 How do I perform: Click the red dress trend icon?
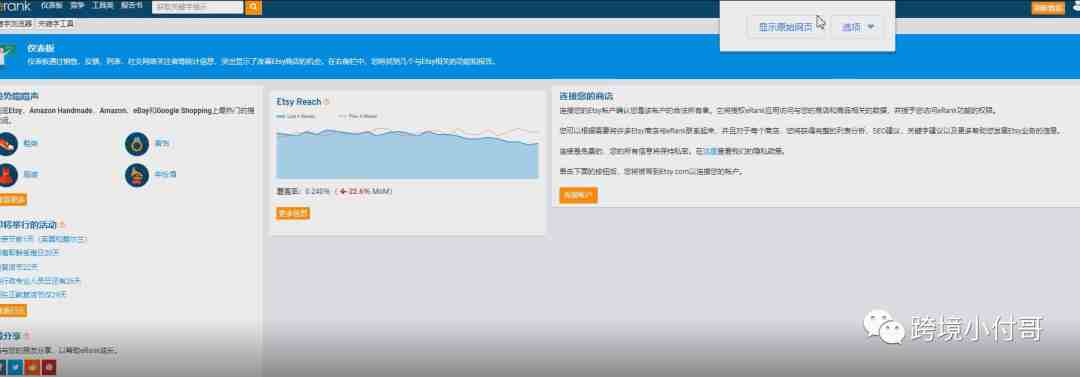pos(7,175)
